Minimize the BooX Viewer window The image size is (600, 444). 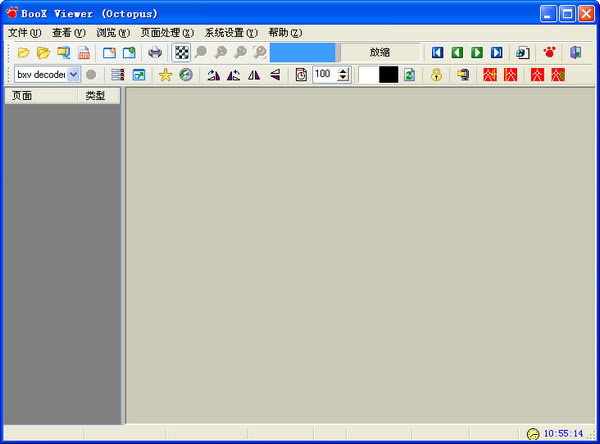548,14
